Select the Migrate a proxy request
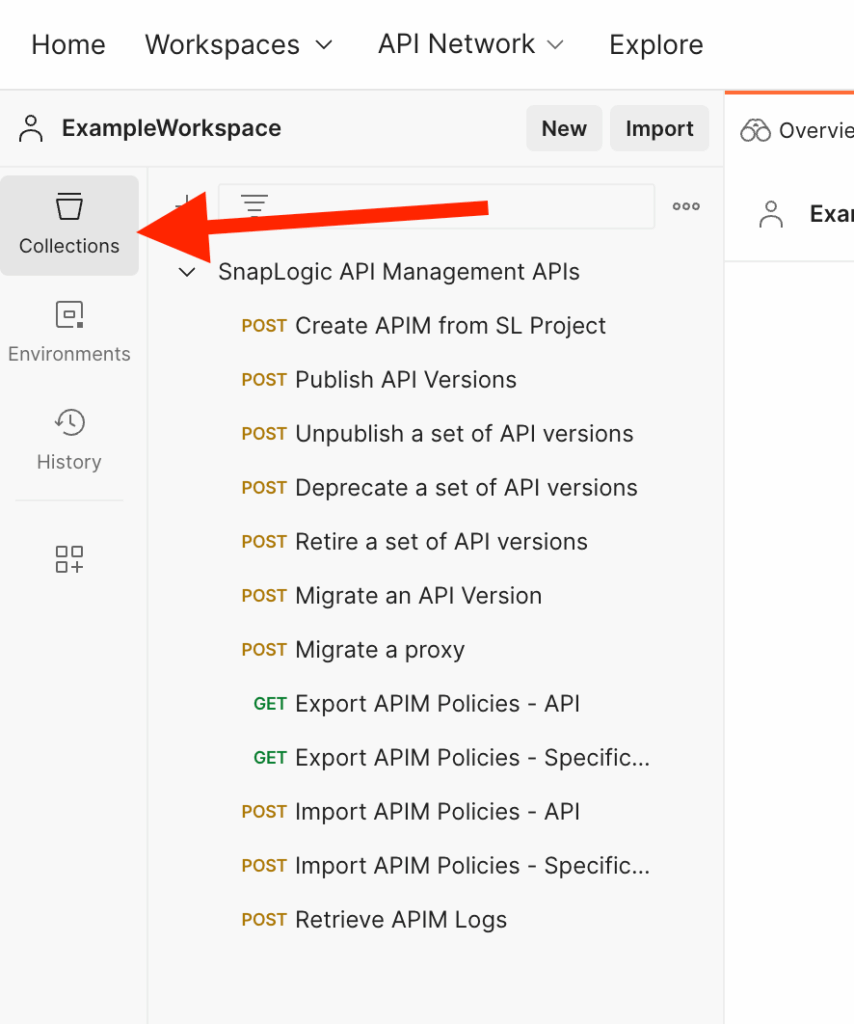854x1024 pixels. click(x=379, y=650)
